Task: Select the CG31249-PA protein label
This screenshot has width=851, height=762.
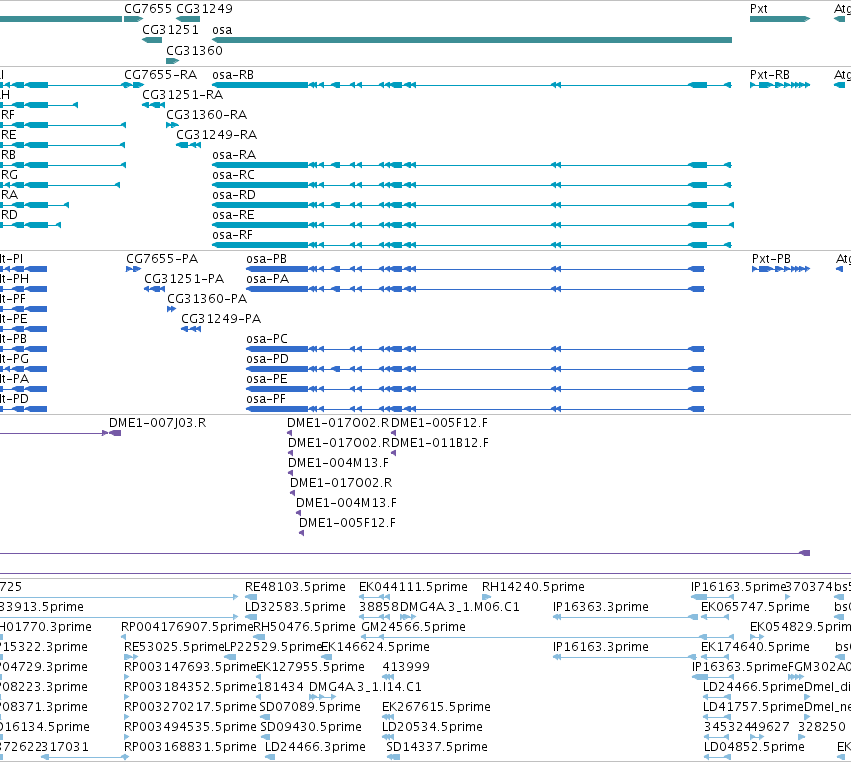Action: coord(221,319)
